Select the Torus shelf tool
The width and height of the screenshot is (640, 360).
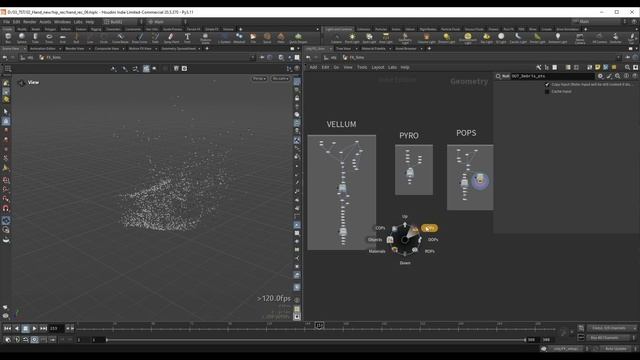point(49,38)
